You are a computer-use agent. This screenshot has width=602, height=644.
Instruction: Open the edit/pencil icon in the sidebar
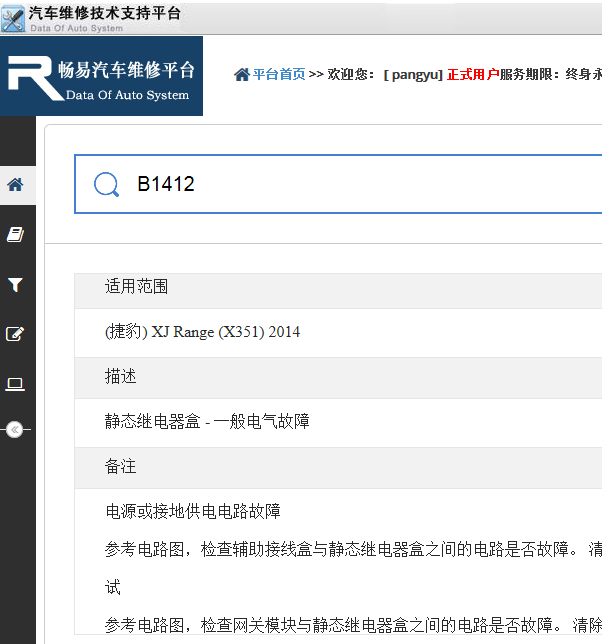pos(15,334)
